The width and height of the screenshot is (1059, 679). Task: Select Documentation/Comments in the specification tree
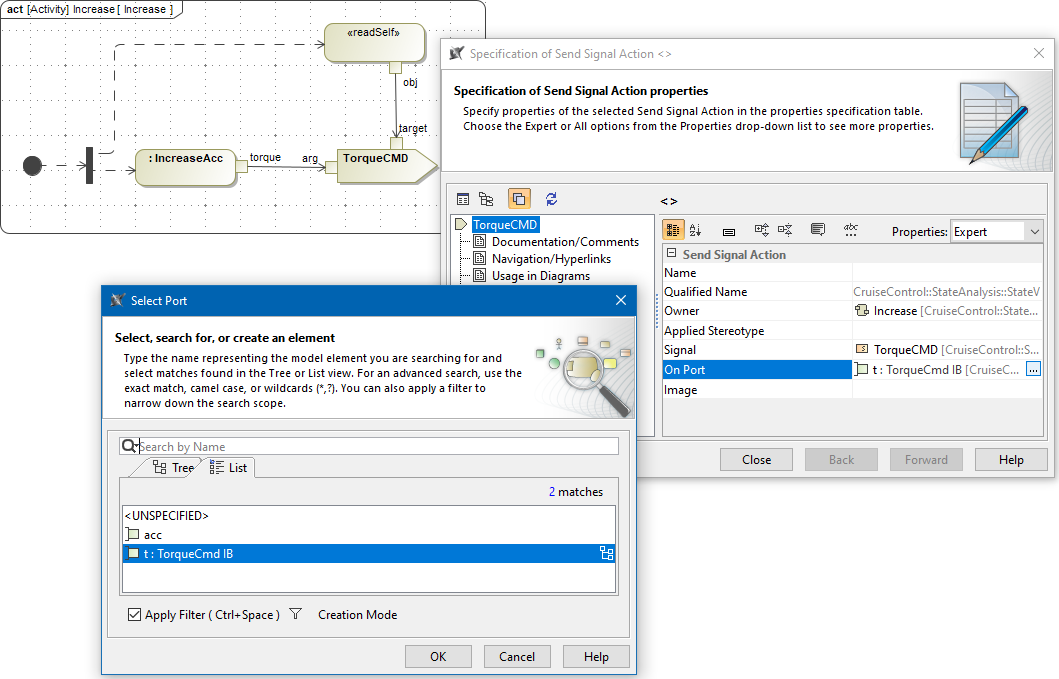pos(565,242)
